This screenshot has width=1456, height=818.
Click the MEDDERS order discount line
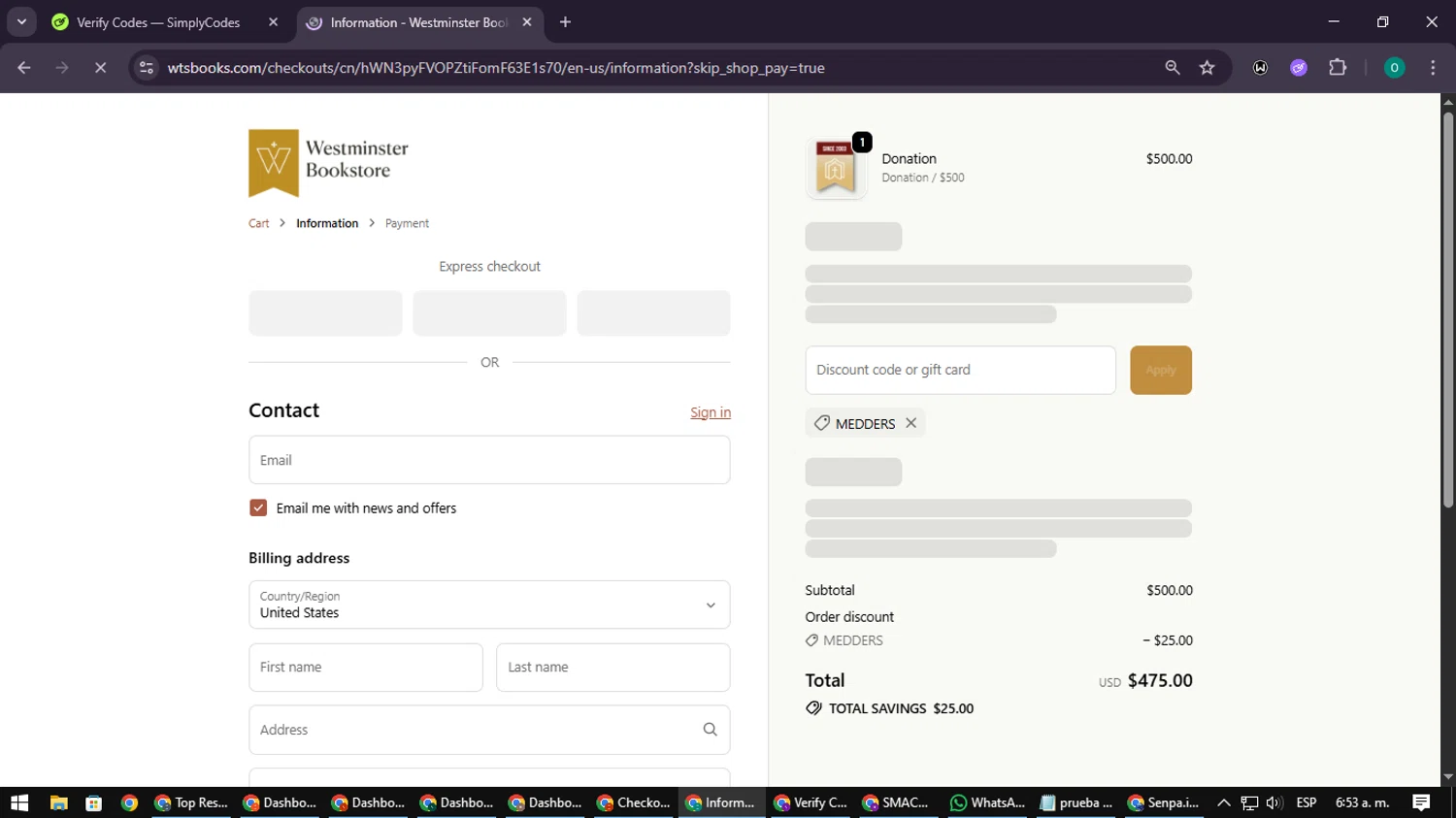pyautogui.click(x=999, y=640)
